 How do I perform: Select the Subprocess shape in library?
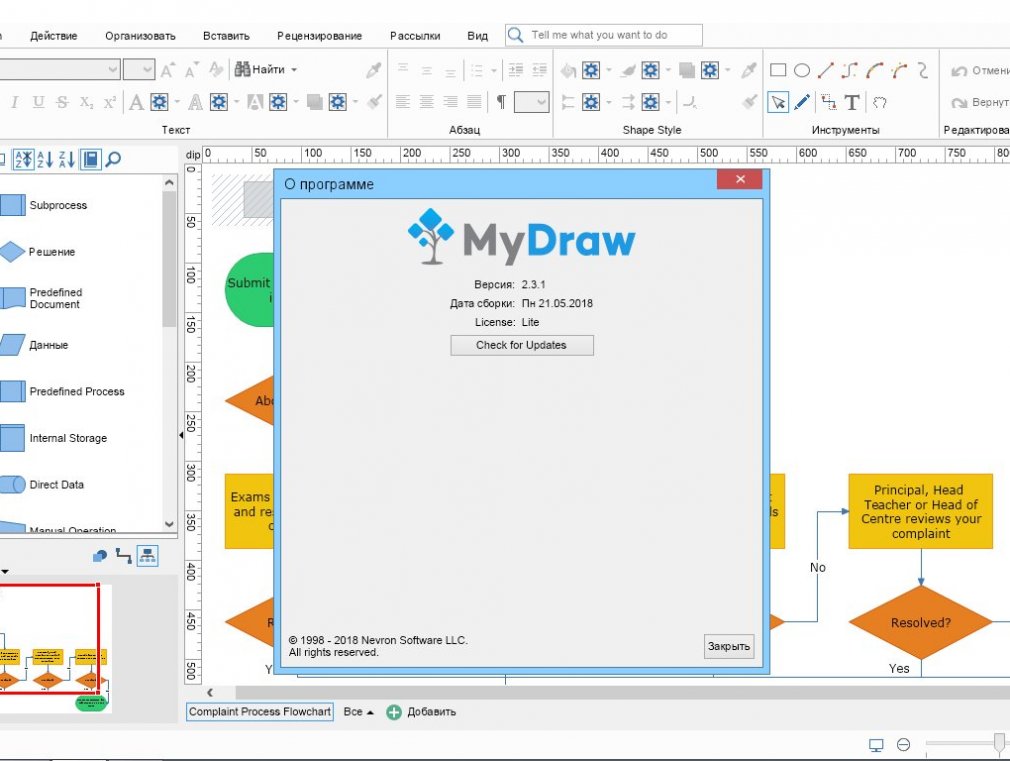44,205
